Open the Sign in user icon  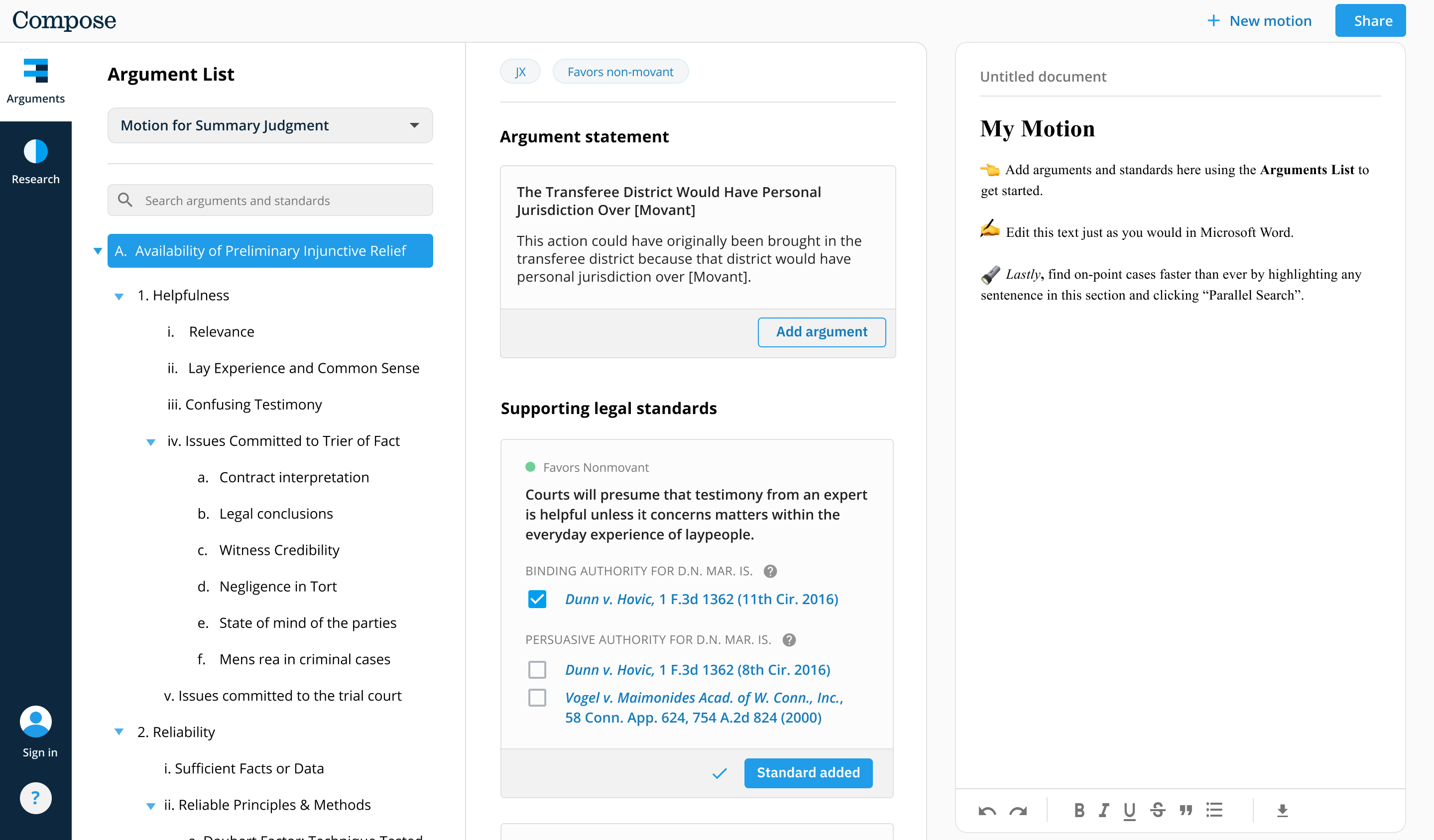(35, 721)
